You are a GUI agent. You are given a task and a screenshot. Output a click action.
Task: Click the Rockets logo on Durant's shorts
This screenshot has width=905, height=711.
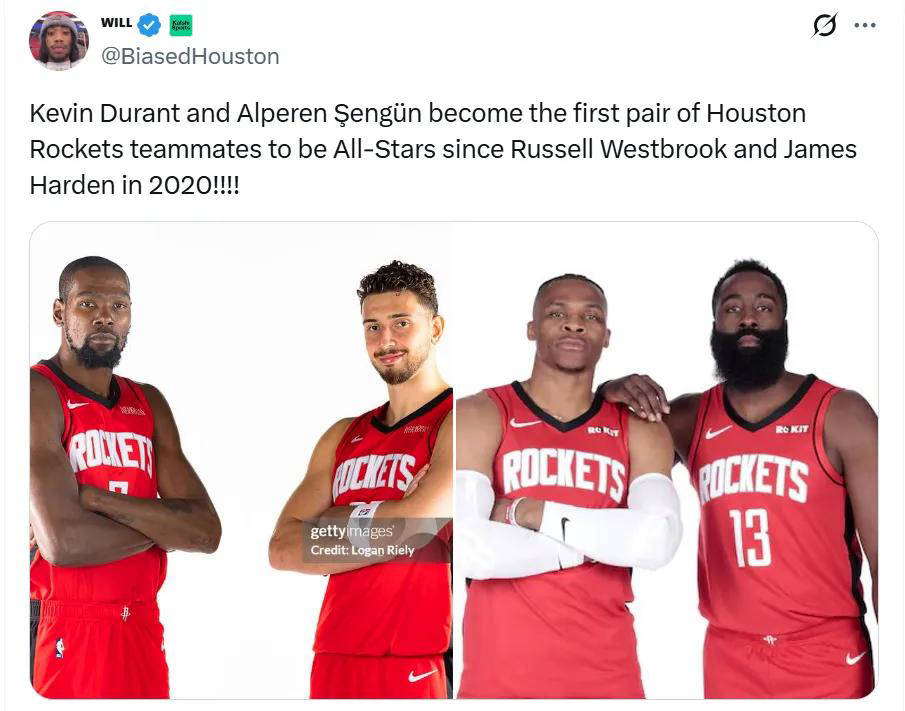point(125,612)
